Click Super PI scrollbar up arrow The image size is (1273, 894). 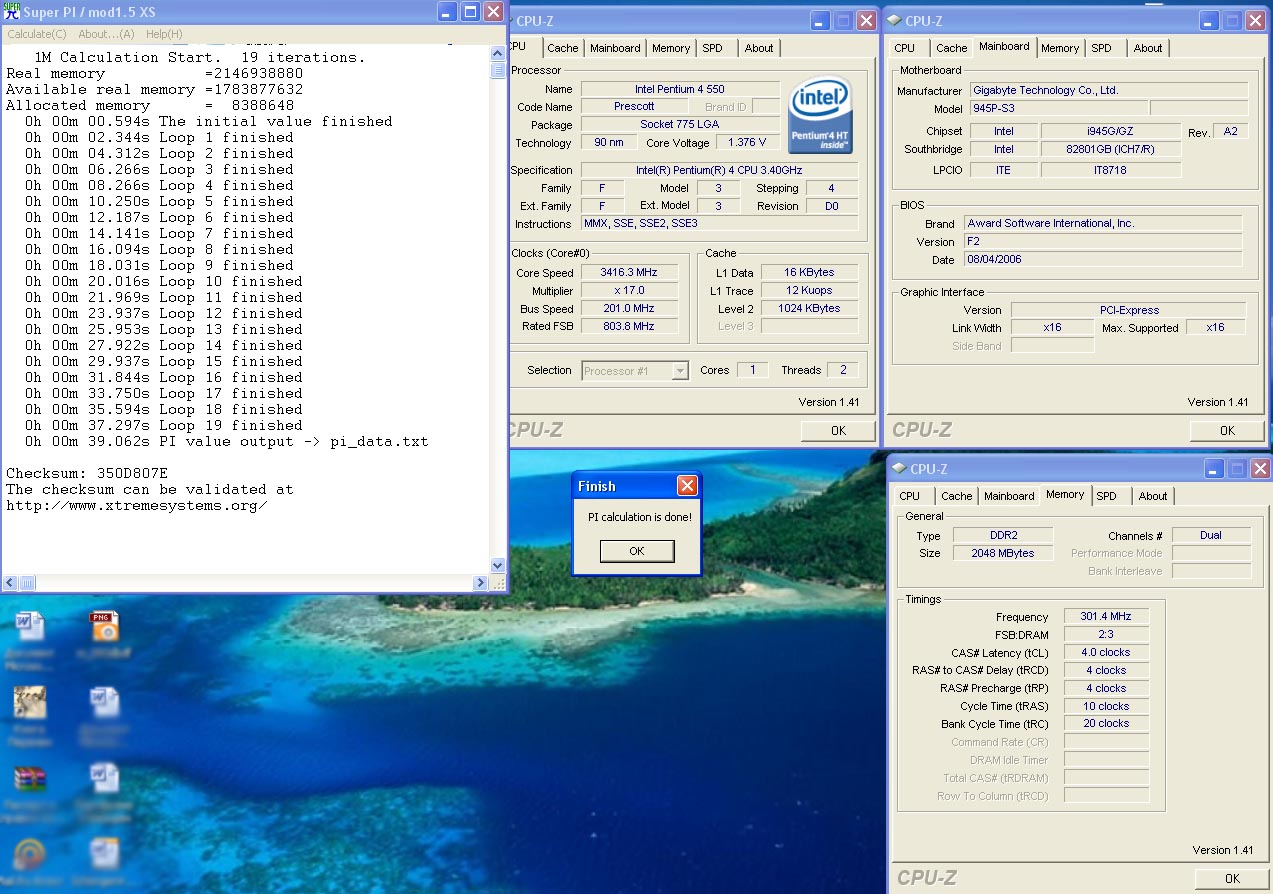pyautogui.click(x=498, y=54)
